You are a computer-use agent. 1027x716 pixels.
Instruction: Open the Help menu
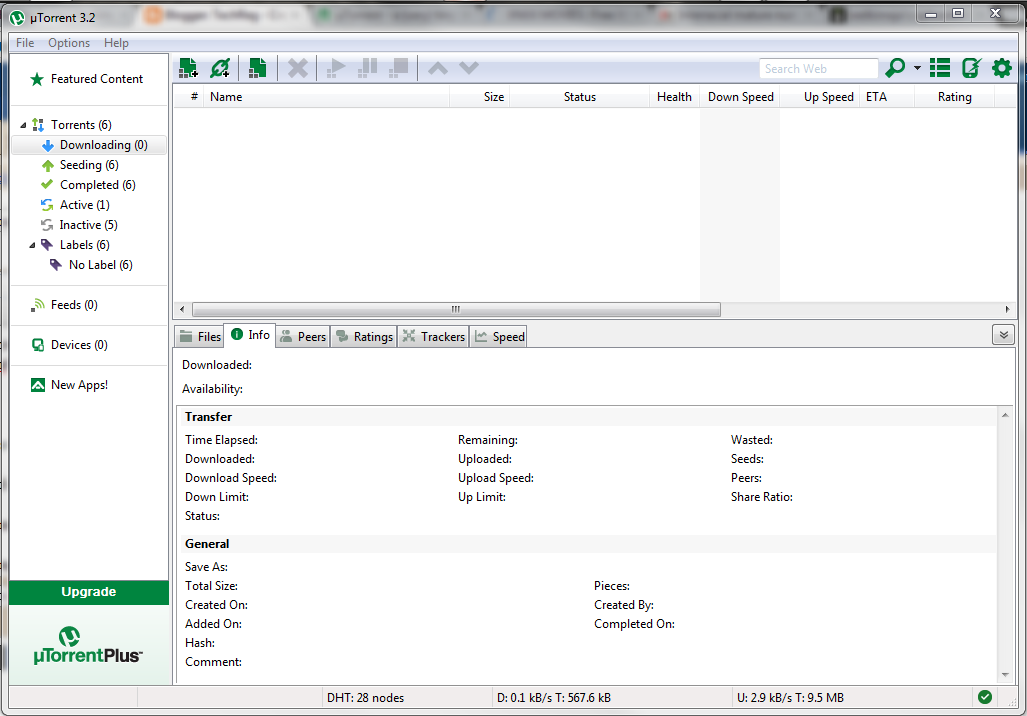coord(116,43)
